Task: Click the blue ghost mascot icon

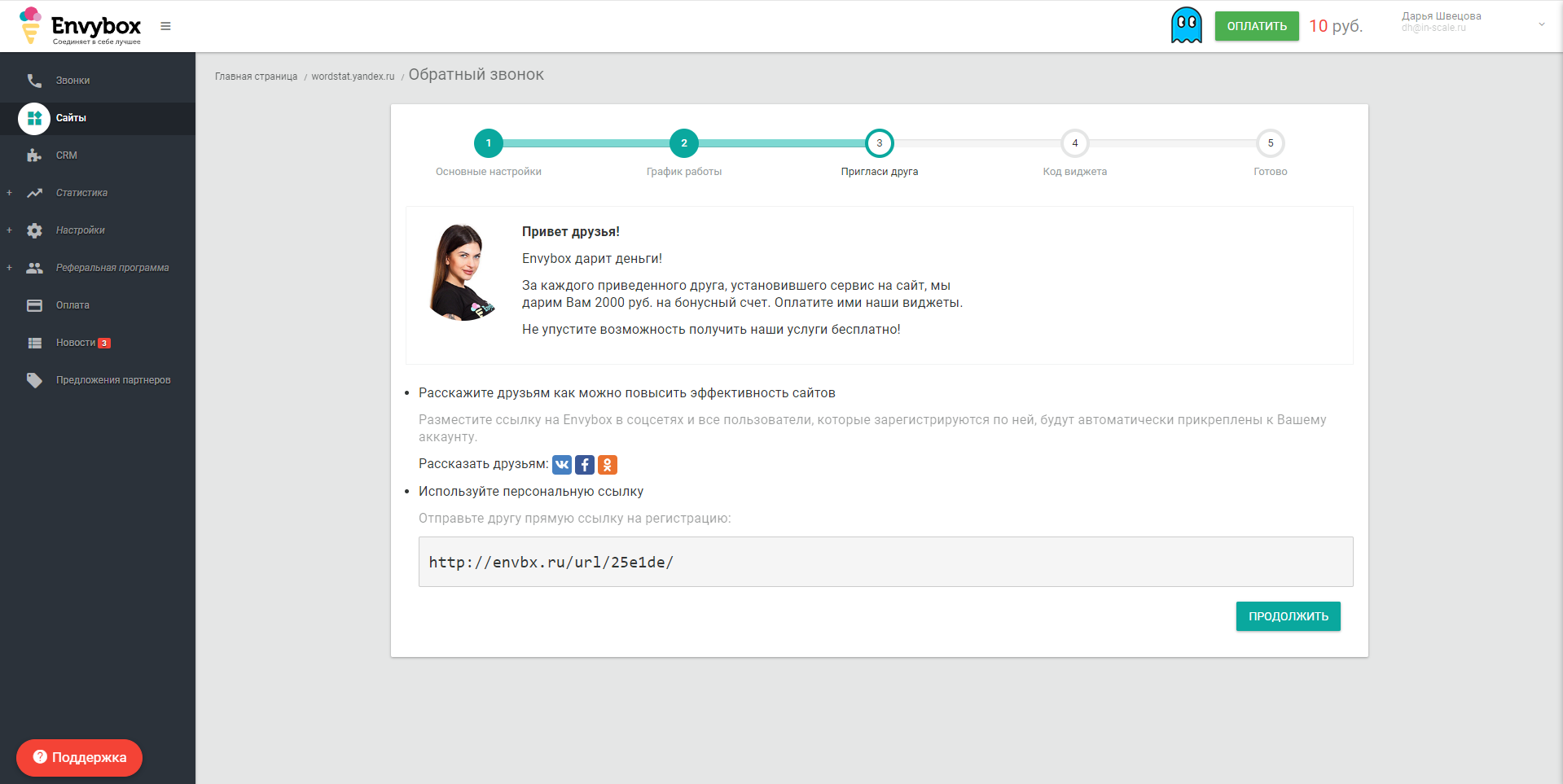Action: click(1186, 25)
